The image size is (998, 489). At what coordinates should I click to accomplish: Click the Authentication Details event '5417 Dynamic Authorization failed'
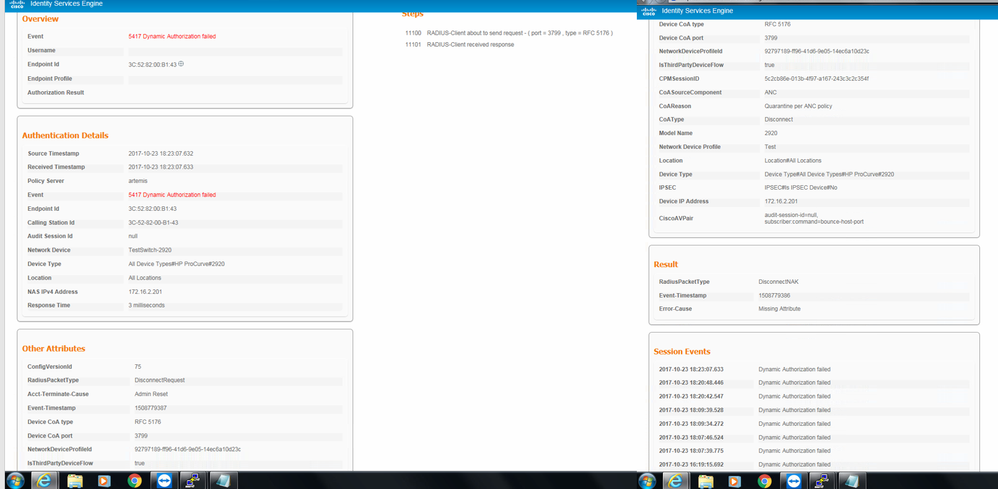pos(172,194)
